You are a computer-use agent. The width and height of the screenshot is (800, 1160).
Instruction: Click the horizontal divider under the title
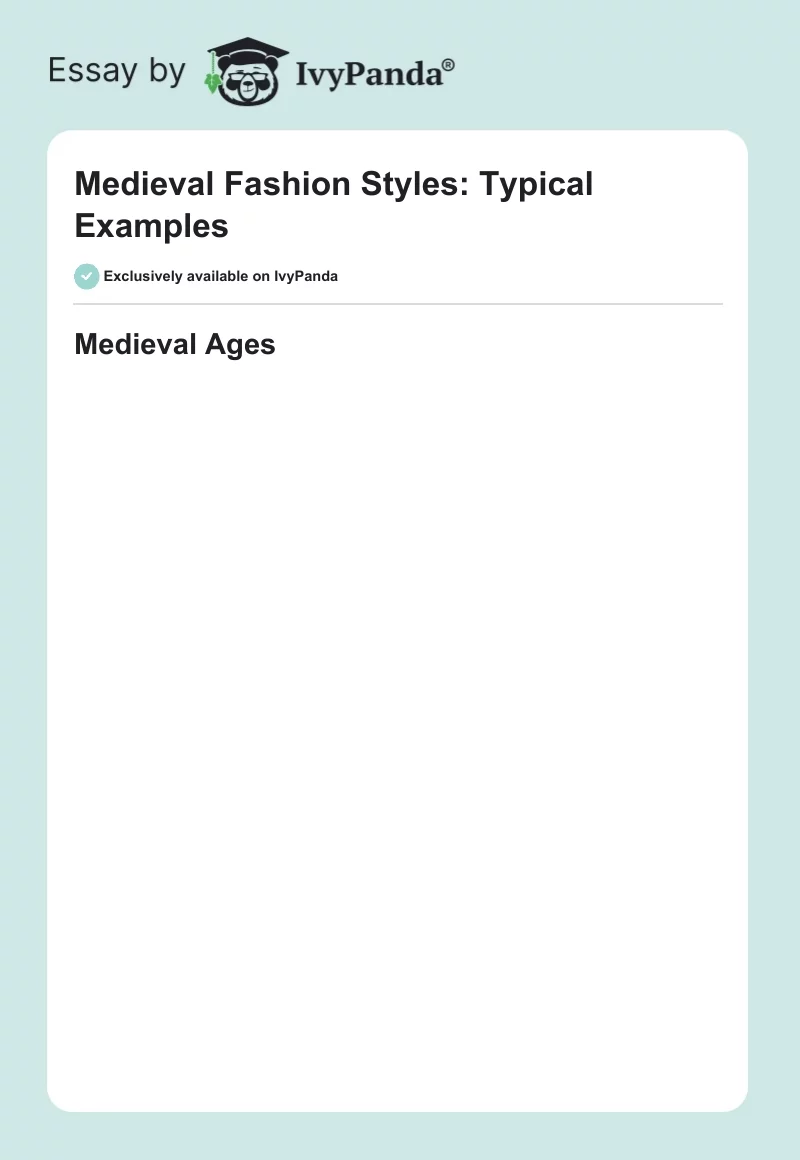(398, 303)
